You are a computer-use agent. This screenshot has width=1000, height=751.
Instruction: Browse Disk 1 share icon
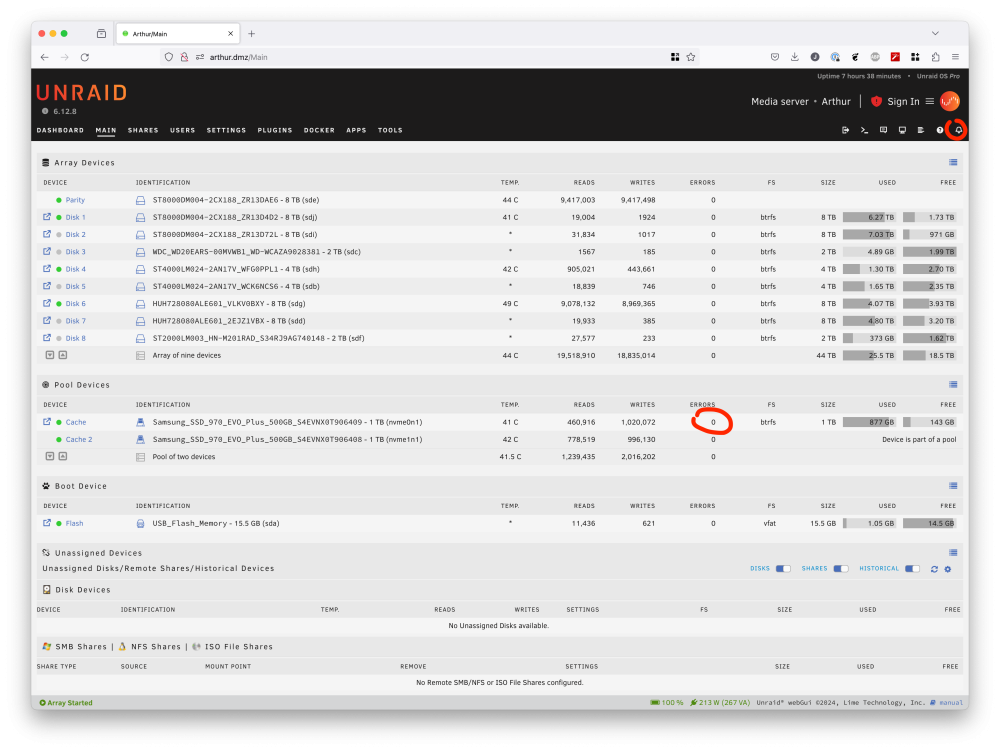pyautogui.click(x=47, y=217)
